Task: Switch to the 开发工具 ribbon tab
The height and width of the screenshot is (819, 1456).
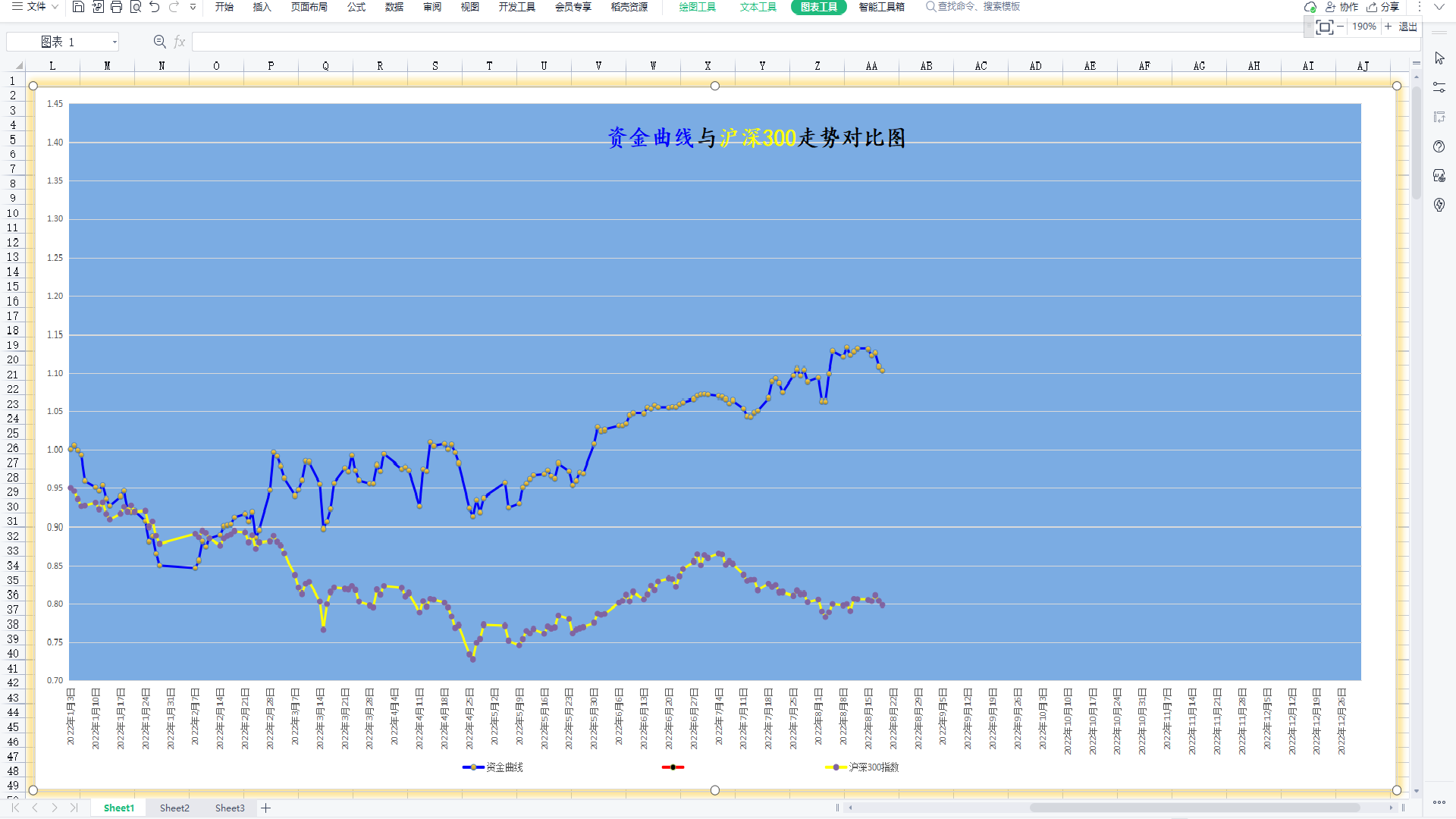Action: (x=517, y=7)
